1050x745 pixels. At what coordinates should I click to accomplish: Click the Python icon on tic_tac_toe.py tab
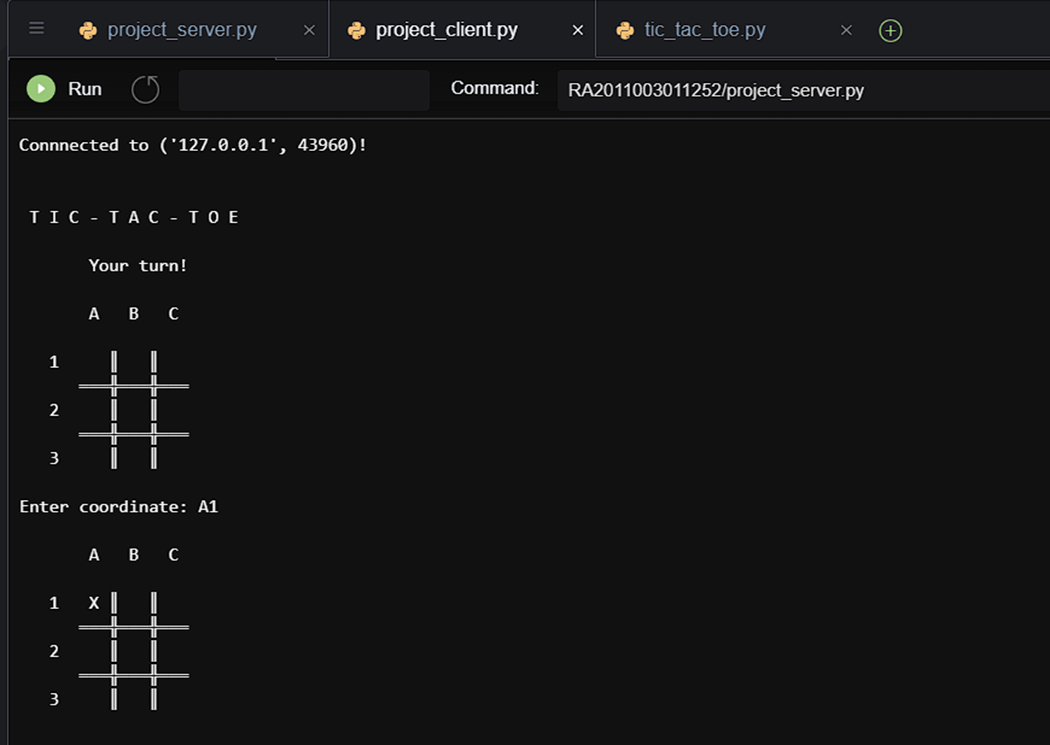pos(626,30)
